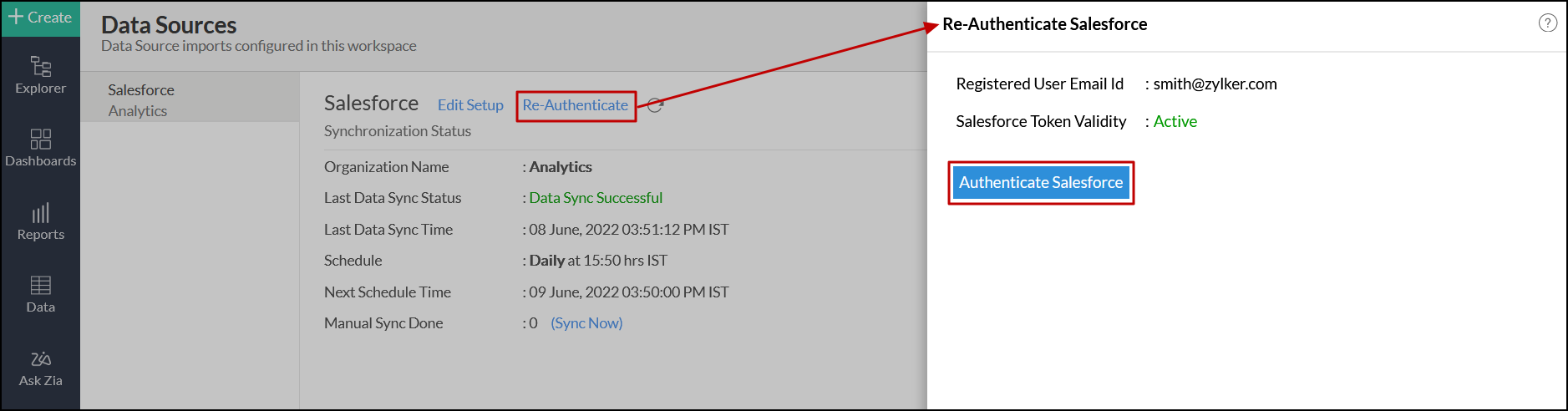Viewport: 1568px width, 411px height.
Task: Launch Ask Zia from the sidebar
Action: point(40,368)
